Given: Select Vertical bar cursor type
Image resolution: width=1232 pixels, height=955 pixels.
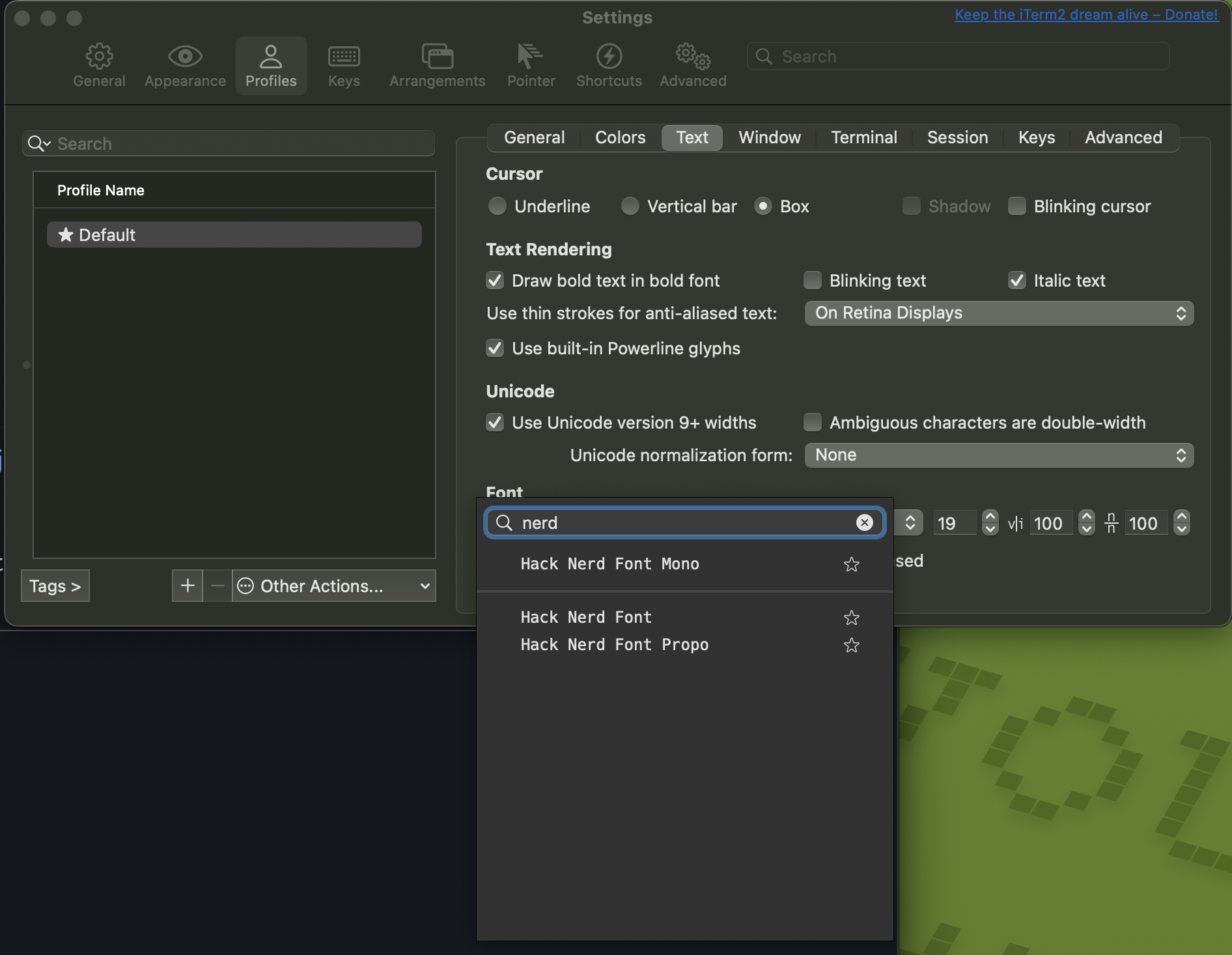Looking at the screenshot, I should pyautogui.click(x=630, y=206).
